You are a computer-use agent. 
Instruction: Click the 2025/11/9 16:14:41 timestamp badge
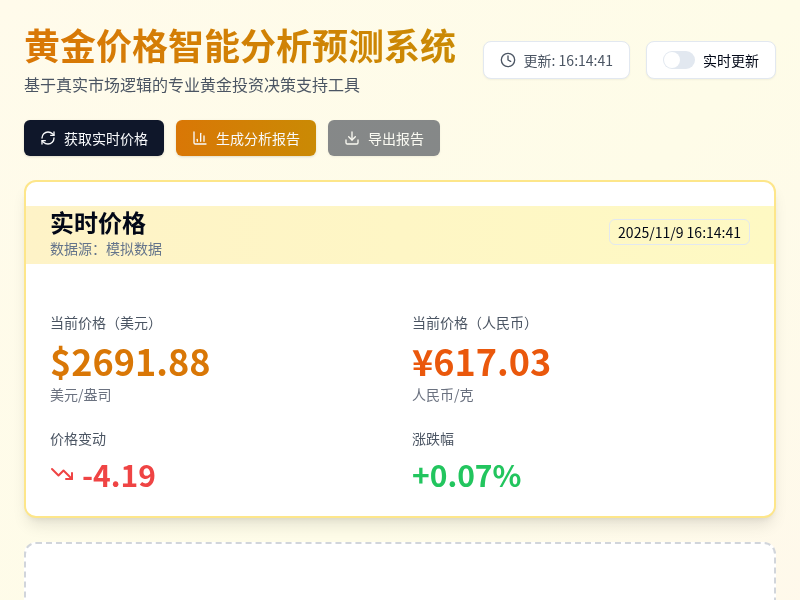coord(680,232)
